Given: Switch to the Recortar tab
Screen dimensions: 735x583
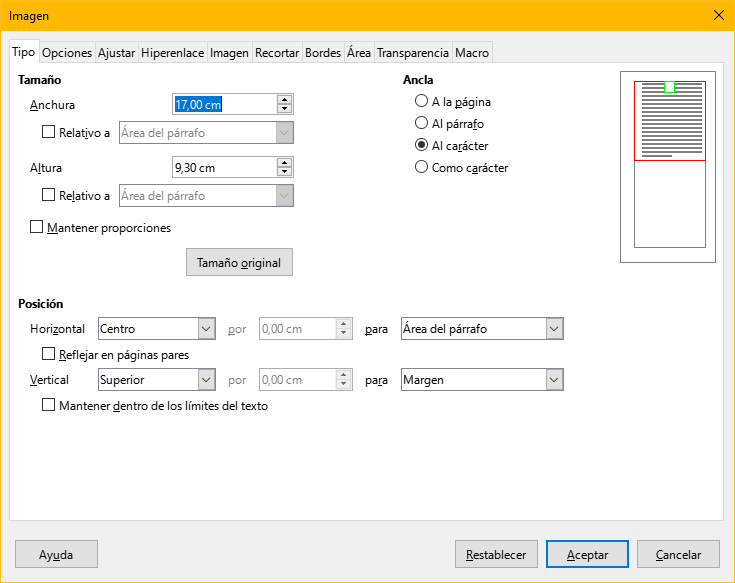Looking at the screenshot, I should pos(277,53).
